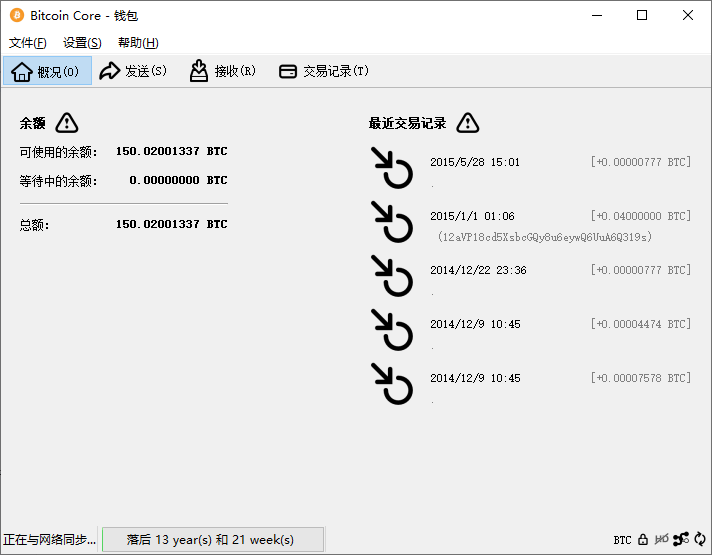Click the sync progress bar showing 落后 13 years
Viewport: 712px width, 555px height.
point(212,540)
